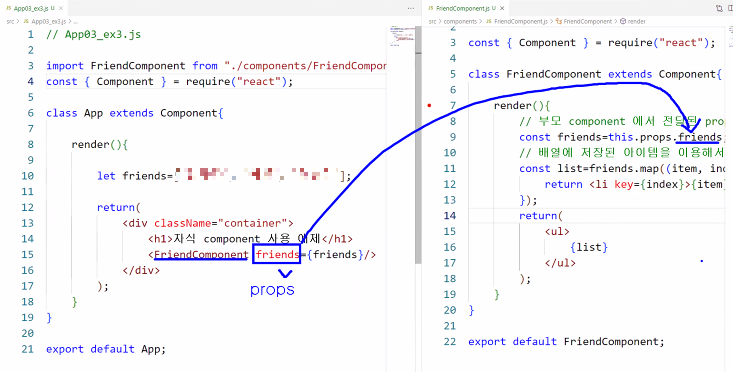Click the JS file icon on FriendComponent.js tab
The image size is (733, 372).
click(x=431, y=8)
